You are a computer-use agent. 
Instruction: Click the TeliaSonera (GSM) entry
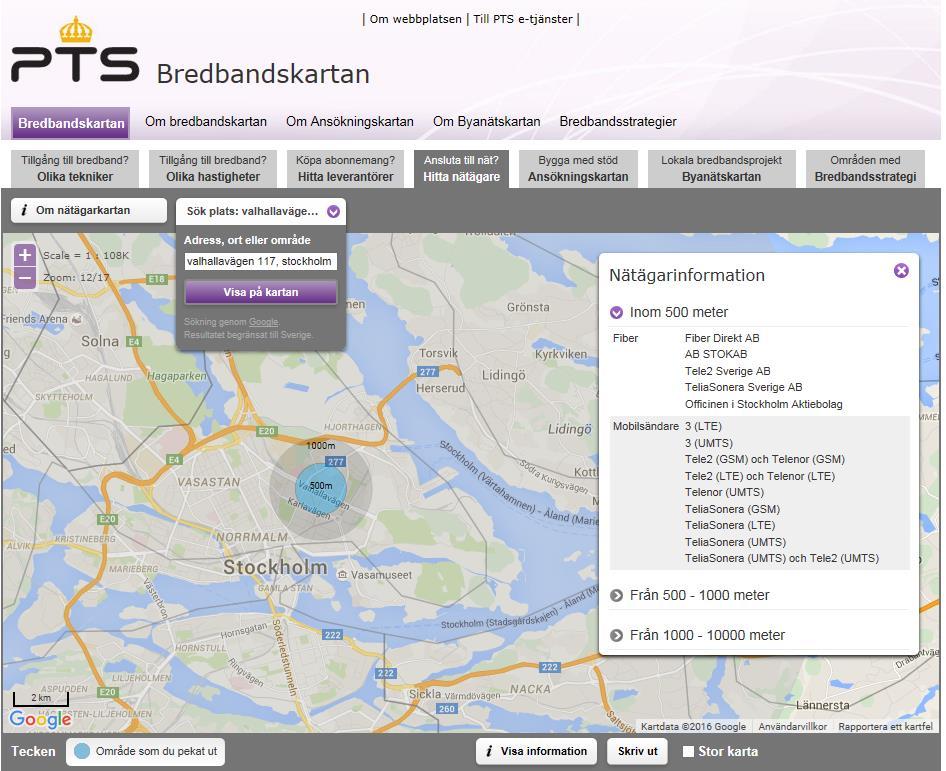pos(732,509)
